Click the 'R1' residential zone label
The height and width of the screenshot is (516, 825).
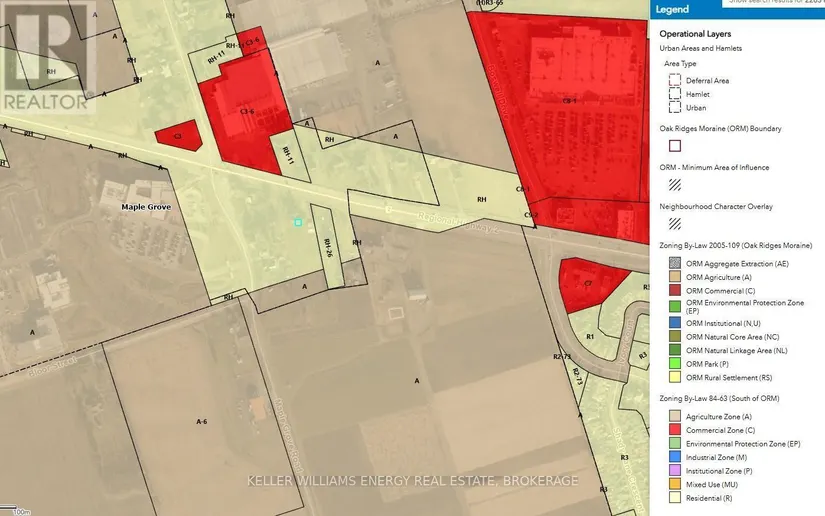coord(590,336)
